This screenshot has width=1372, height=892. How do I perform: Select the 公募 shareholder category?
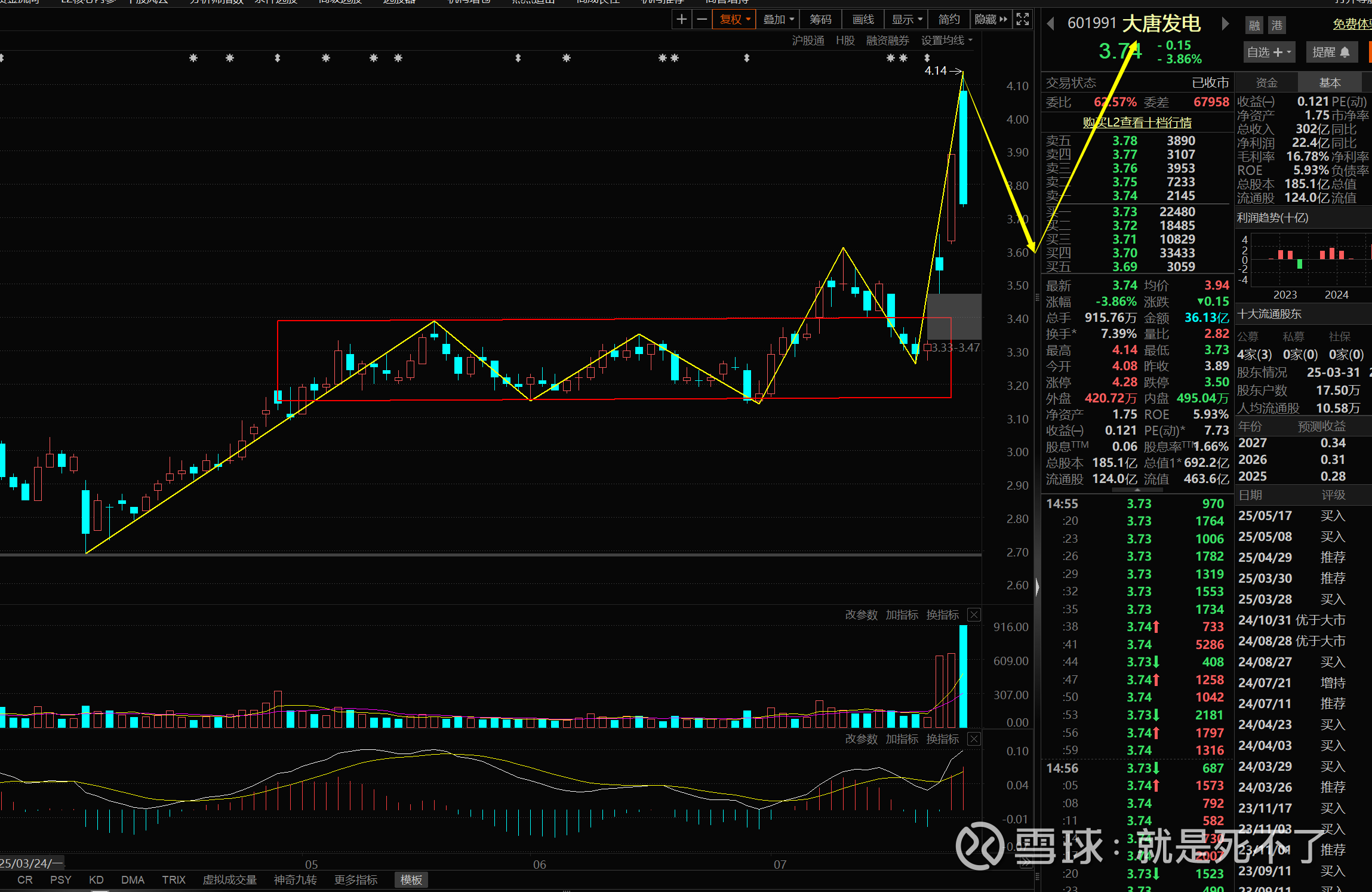click(x=1248, y=337)
